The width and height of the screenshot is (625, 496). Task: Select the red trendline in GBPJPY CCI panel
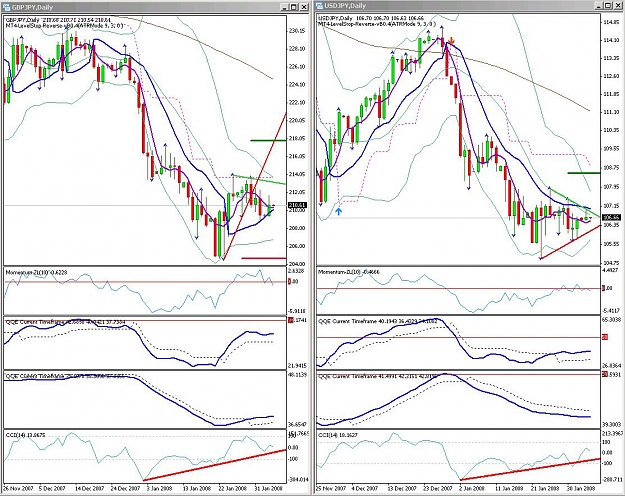coord(214,465)
